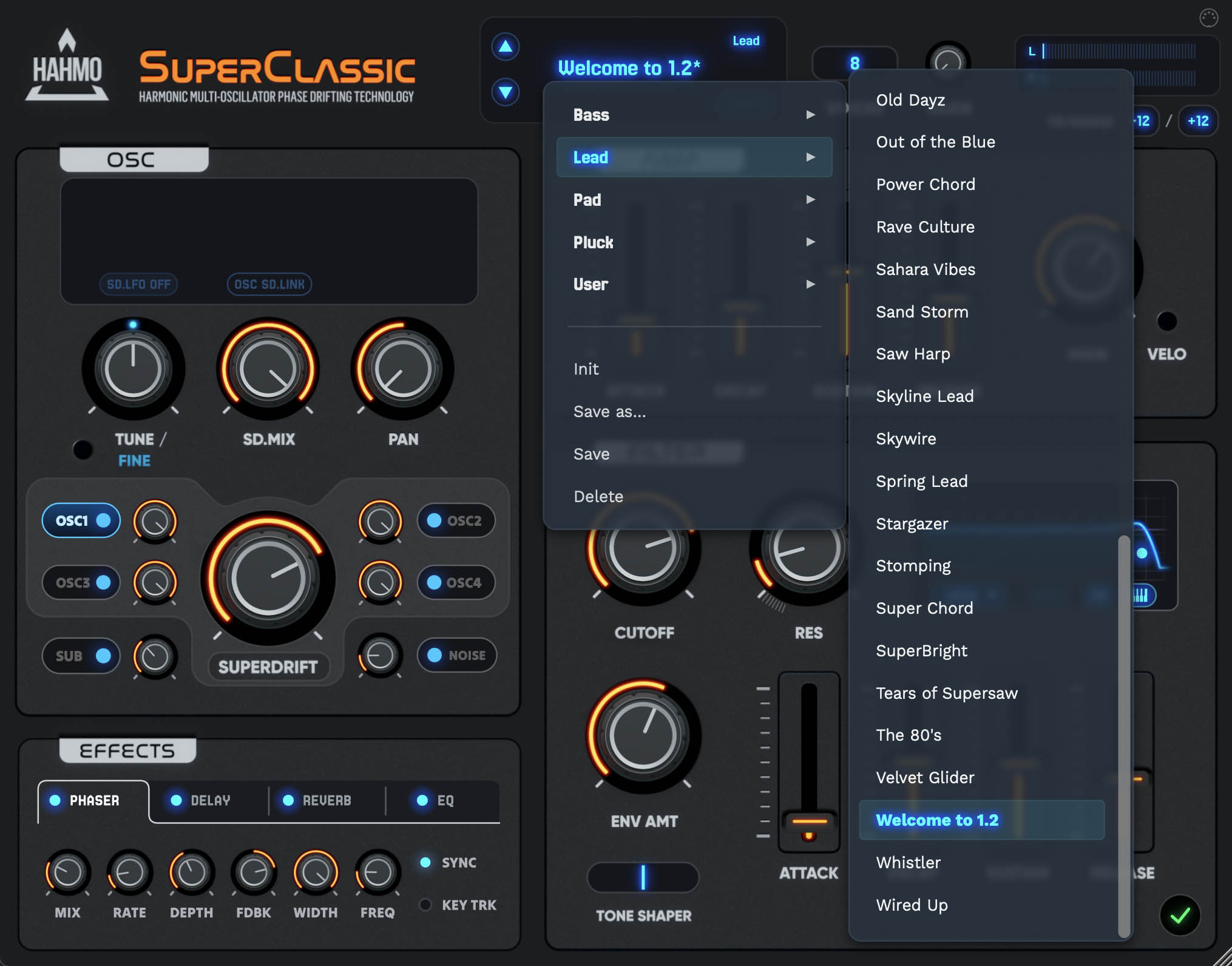Click the HAHMO logo
Screen dimensions: 1232x966
(x=67, y=66)
